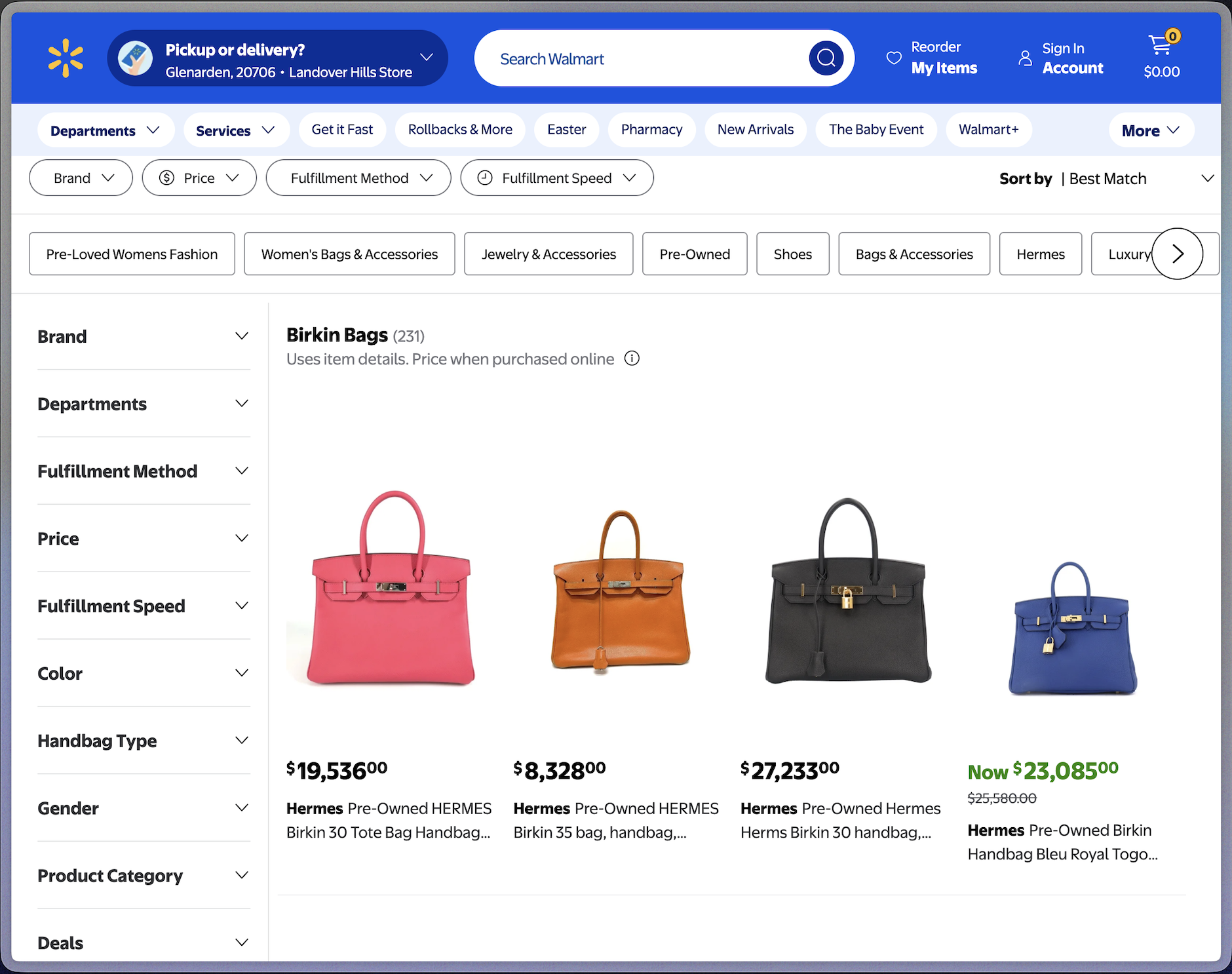Screen dimensions: 1232x974
Task: Click the info icon beside price note
Action: pyautogui.click(x=632, y=359)
